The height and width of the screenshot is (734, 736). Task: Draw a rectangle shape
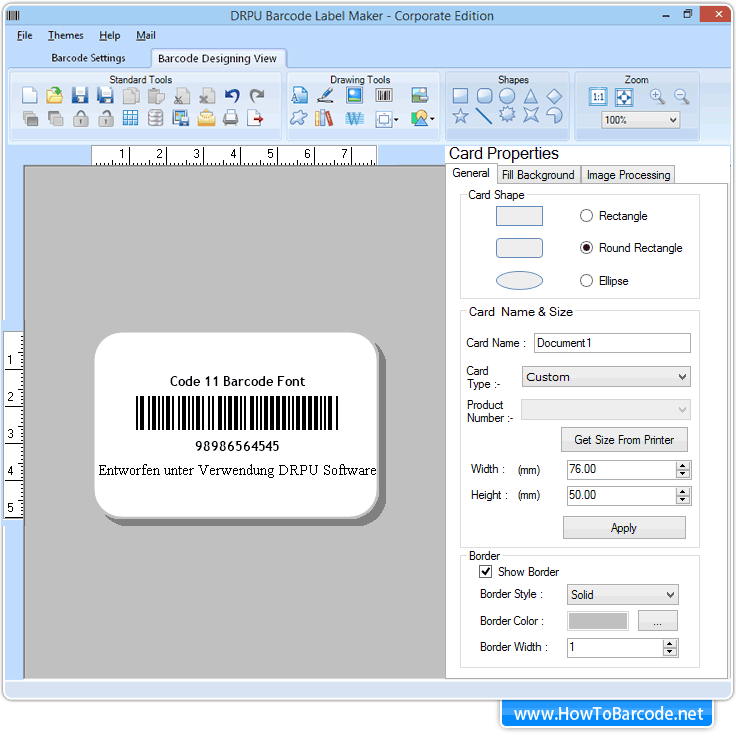[x=460, y=96]
